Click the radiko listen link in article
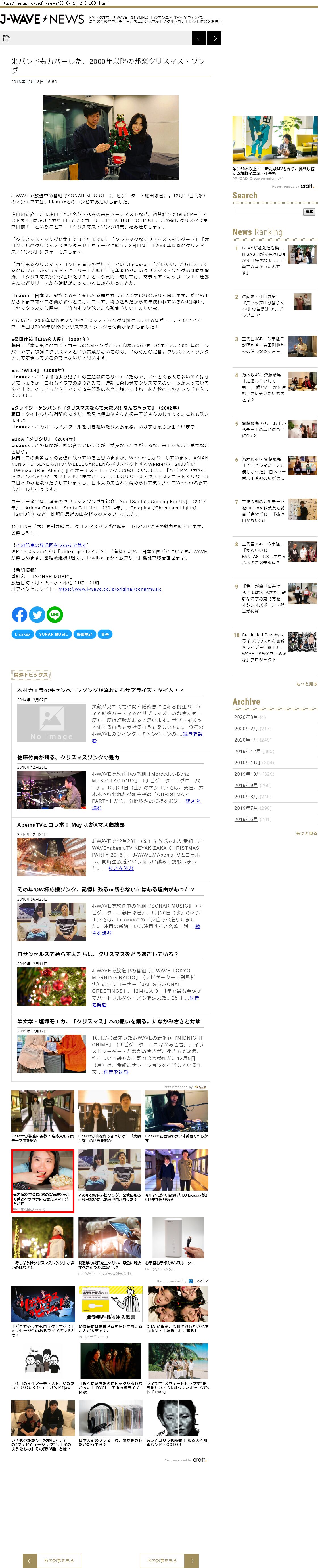Image resolution: width=318 pixels, height=1568 pixels. pyautogui.click(x=52, y=545)
